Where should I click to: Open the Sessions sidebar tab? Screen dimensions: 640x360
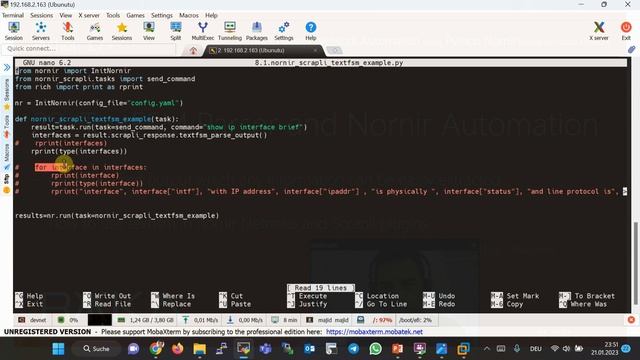(7, 93)
